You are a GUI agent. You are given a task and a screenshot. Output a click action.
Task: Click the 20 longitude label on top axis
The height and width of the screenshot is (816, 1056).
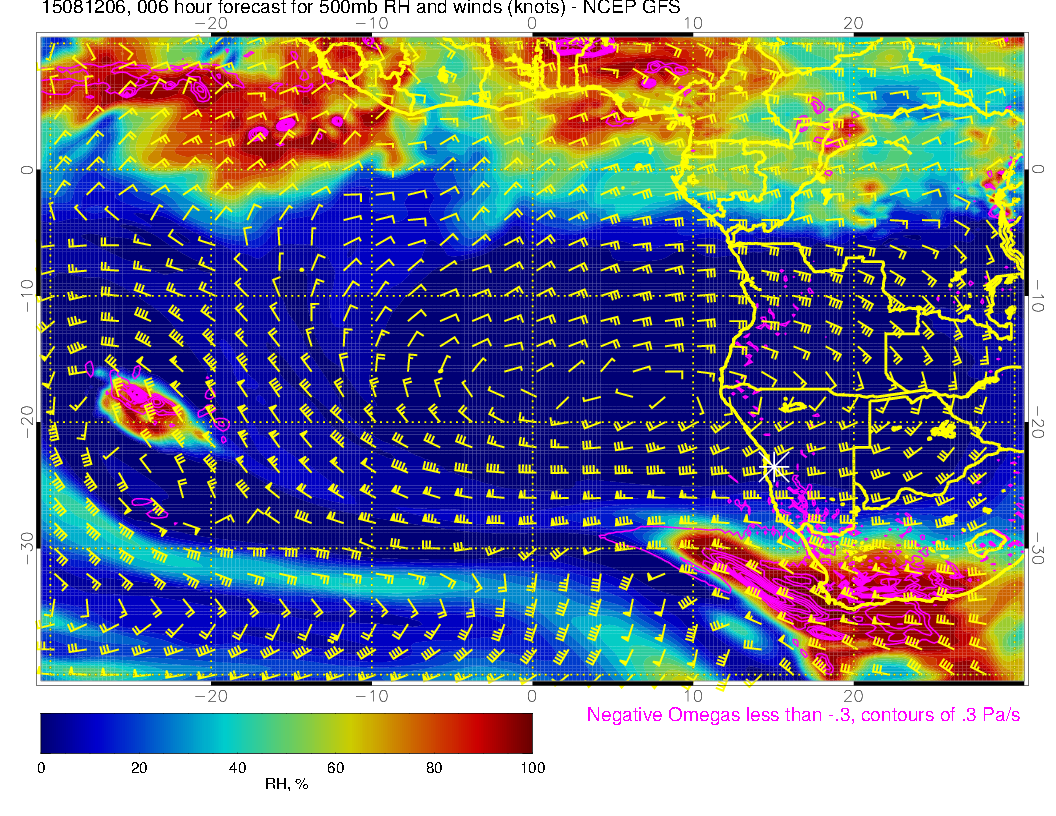pyautogui.click(x=853, y=23)
